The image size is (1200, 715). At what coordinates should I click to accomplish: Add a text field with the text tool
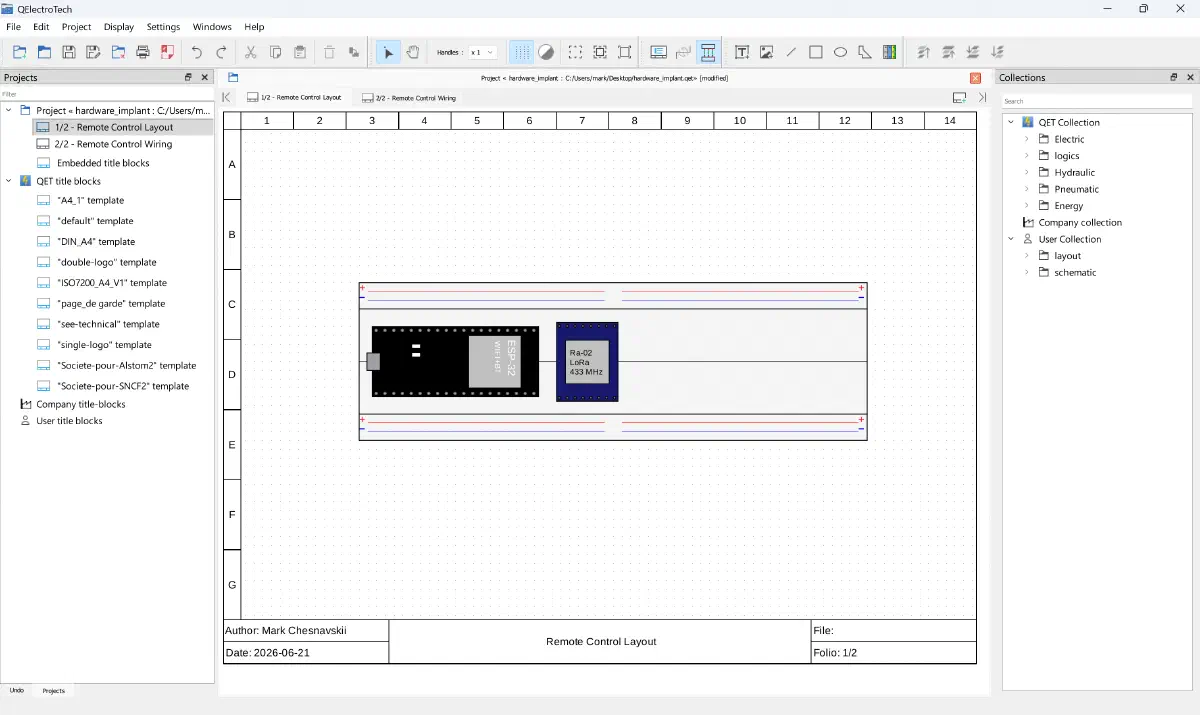742,52
